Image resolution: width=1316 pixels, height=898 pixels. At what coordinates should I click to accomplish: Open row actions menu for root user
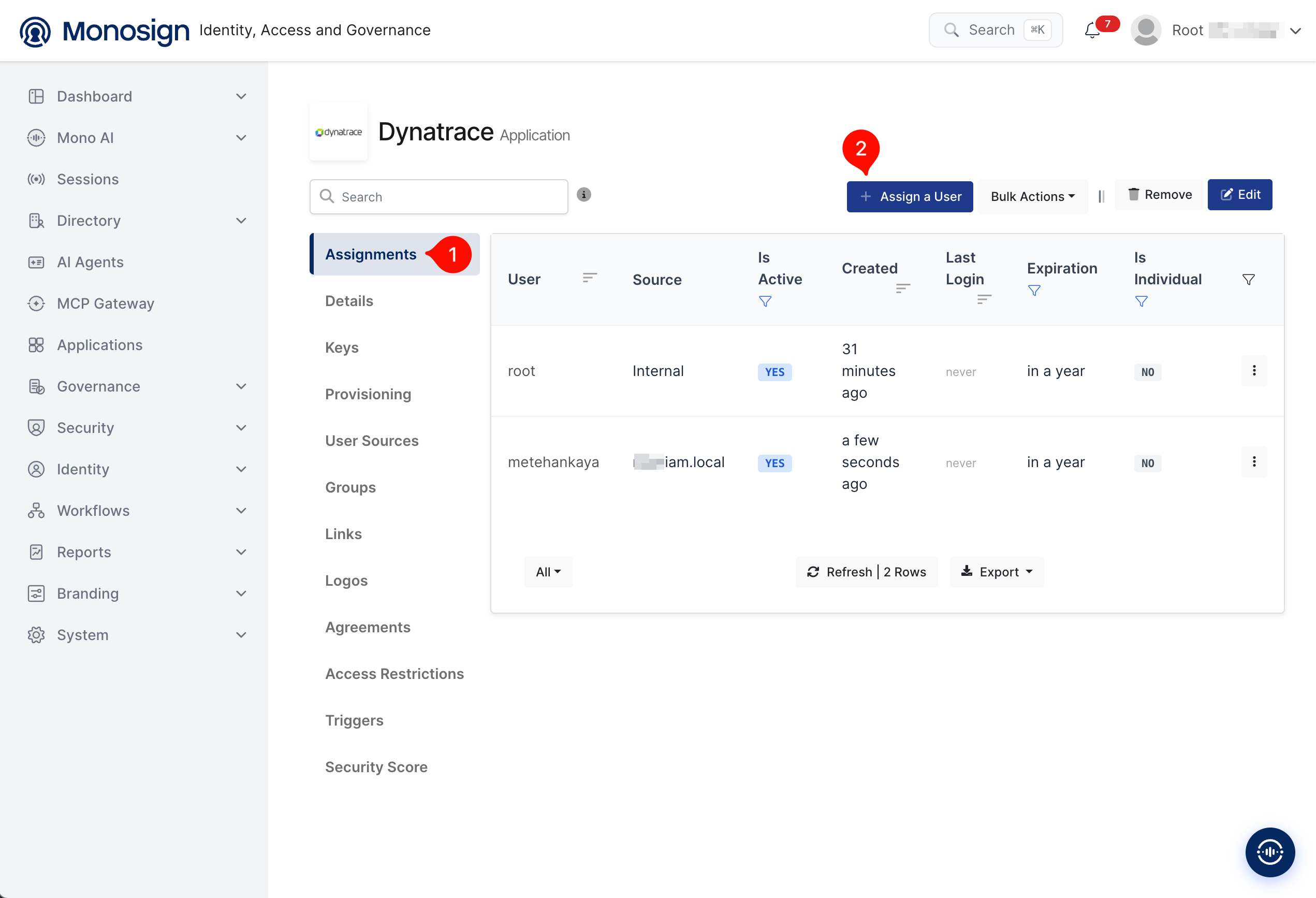[x=1254, y=370]
